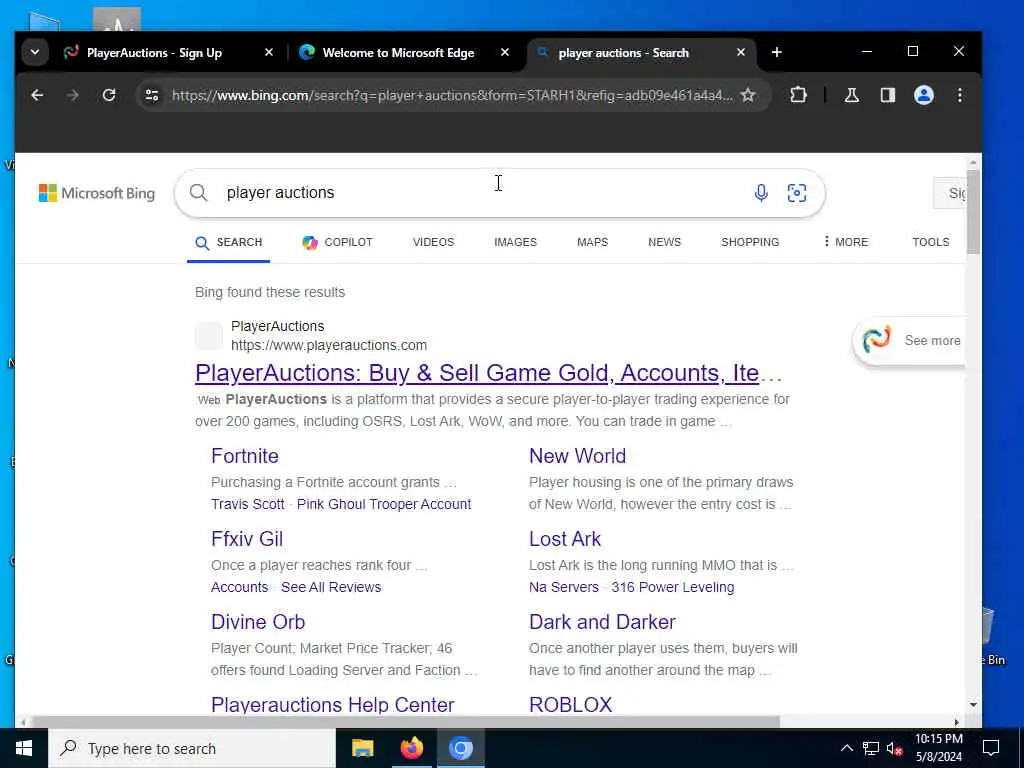
Task: Open Playerauctions Help Center link
Action: (332, 705)
